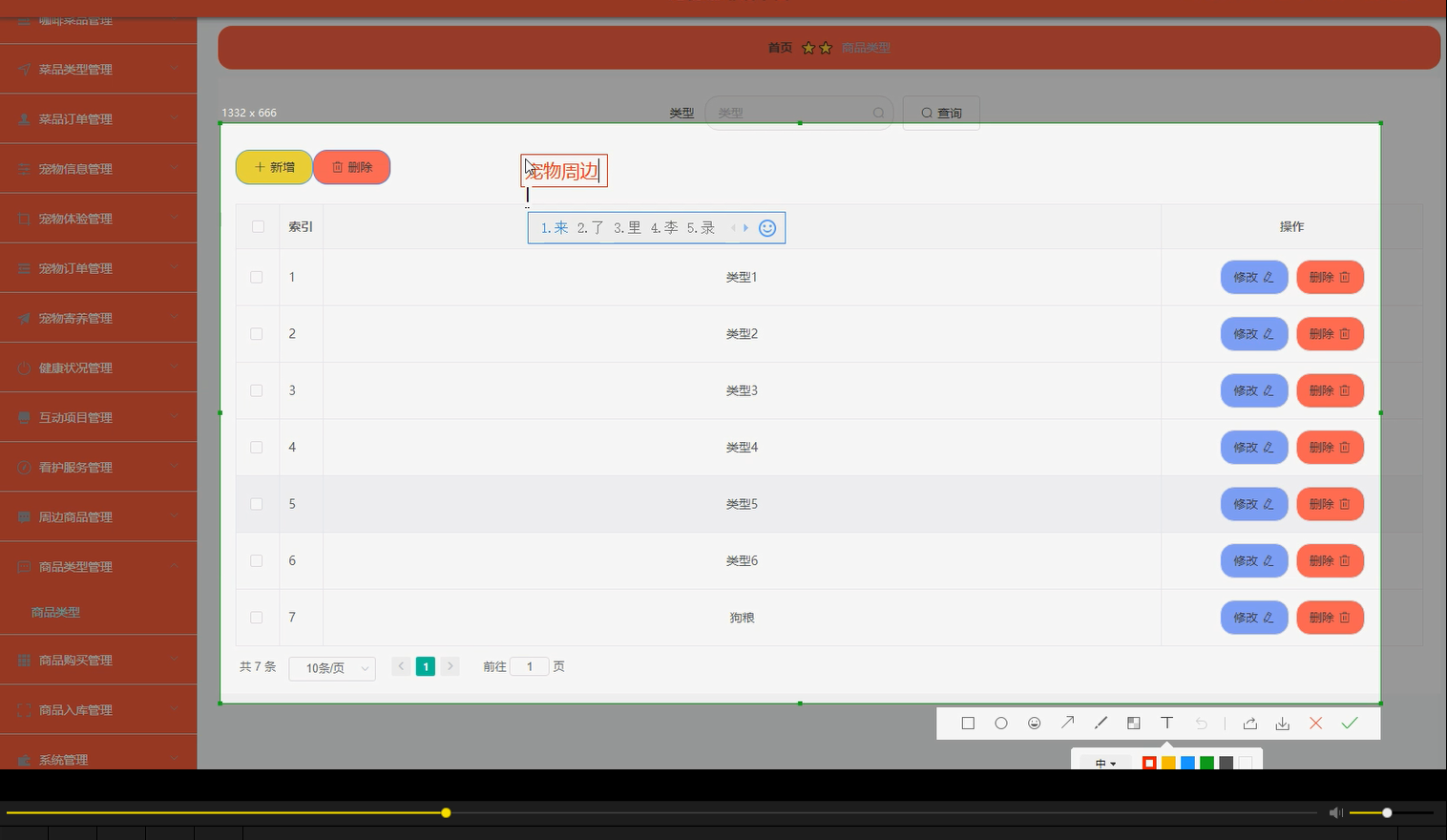Pick the red annotation color swatch
The image size is (1447, 840).
(x=1149, y=763)
